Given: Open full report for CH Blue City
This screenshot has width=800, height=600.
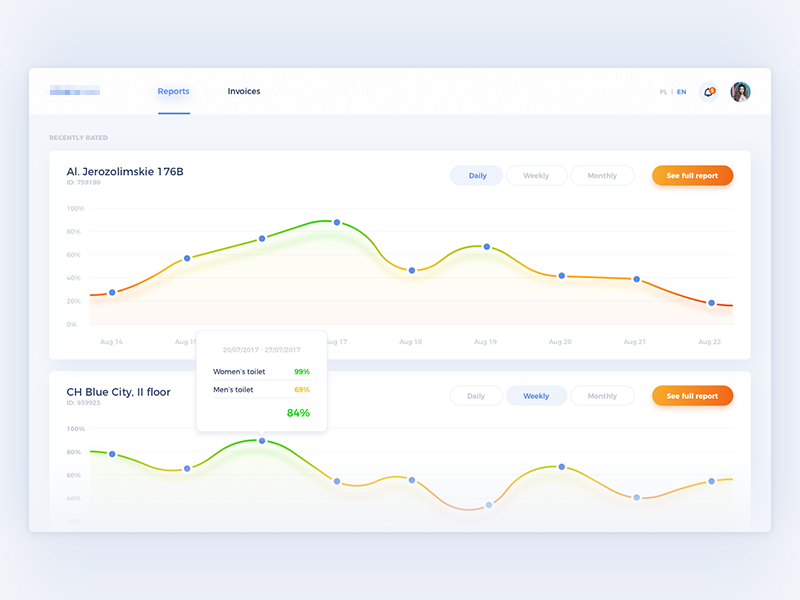Looking at the screenshot, I should [692, 395].
